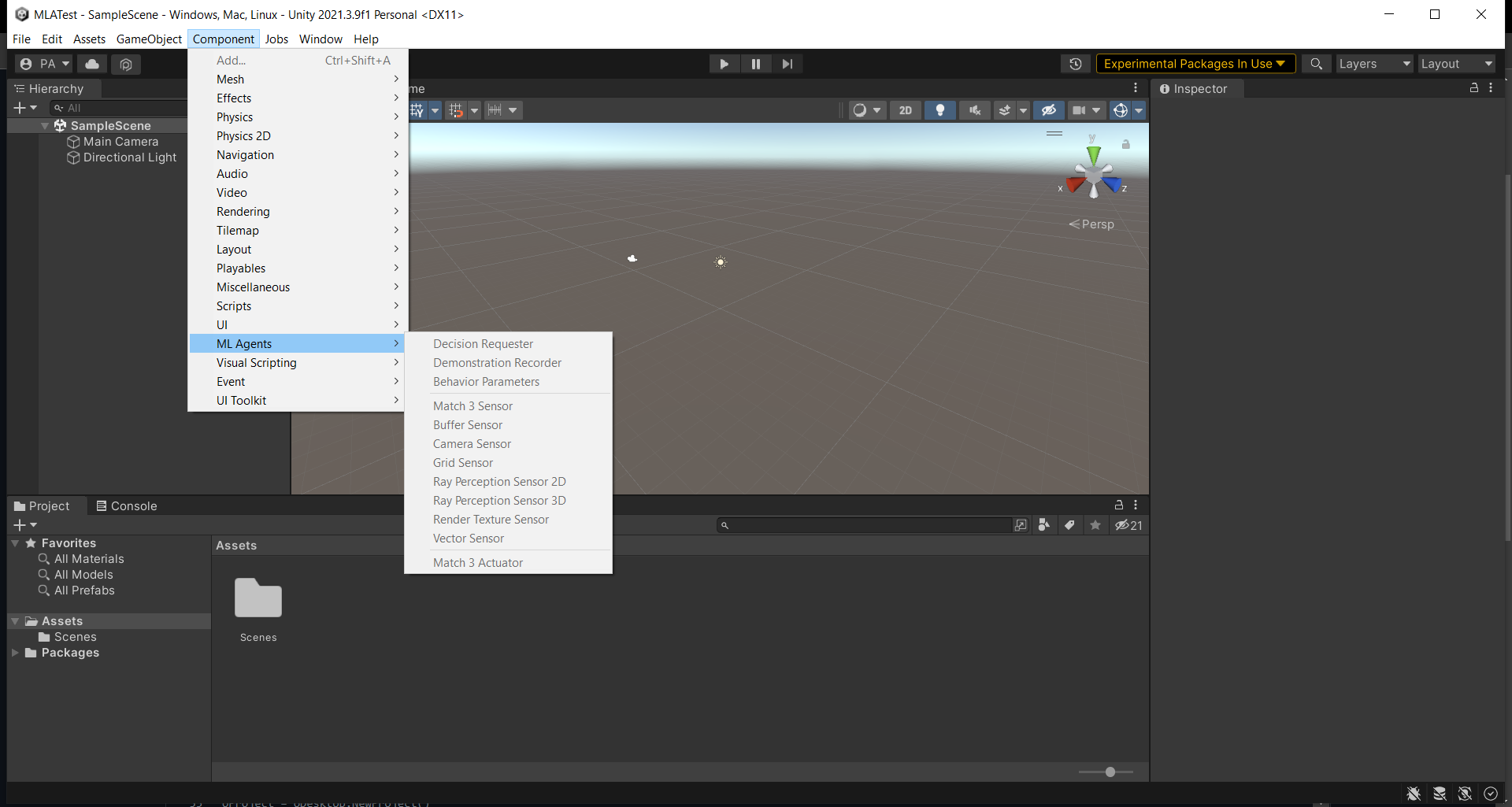Screen dimensions: 1512x807
Task: Open the Layers dropdown
Action: [1374, 64]
